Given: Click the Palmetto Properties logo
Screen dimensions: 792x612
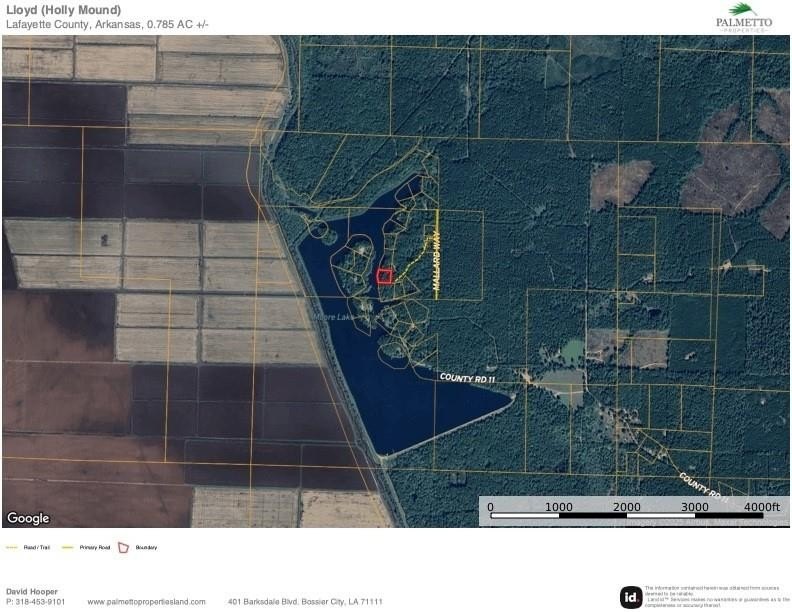Looking at the screenshot, I should coord(744,17).
